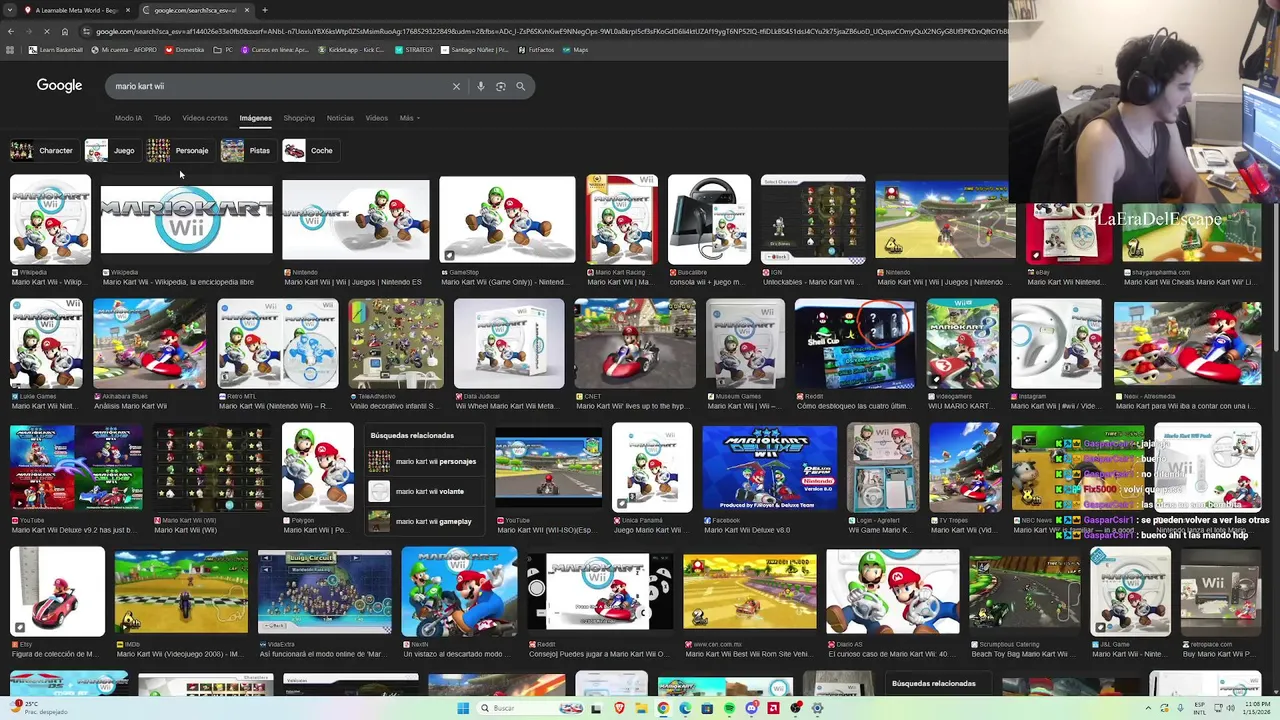Submit search with magnifier icon
Viewport: 1280px width, 720px height.
pyautogui.click(x=520, y=86)
